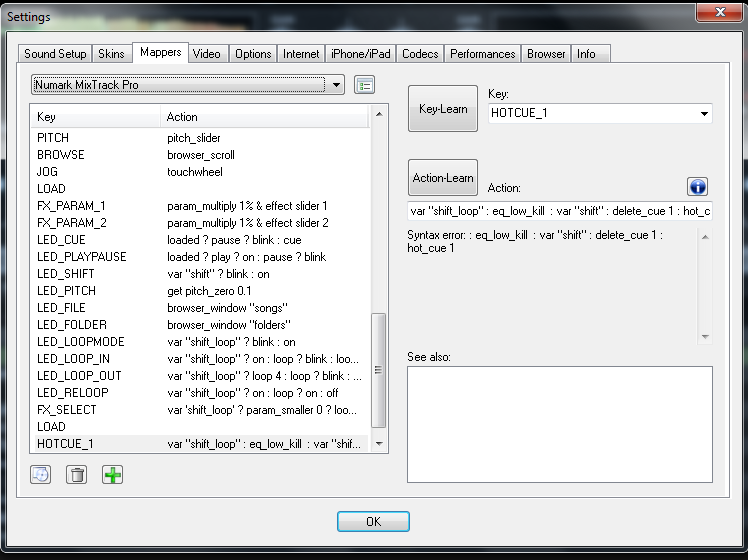The image size is (748, 560).
Task: Click inside the Action text field
Action: tap(560, 212)
